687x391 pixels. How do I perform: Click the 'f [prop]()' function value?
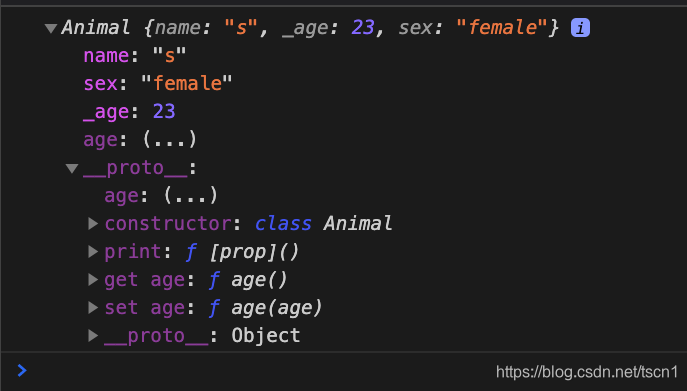point(242,252)
